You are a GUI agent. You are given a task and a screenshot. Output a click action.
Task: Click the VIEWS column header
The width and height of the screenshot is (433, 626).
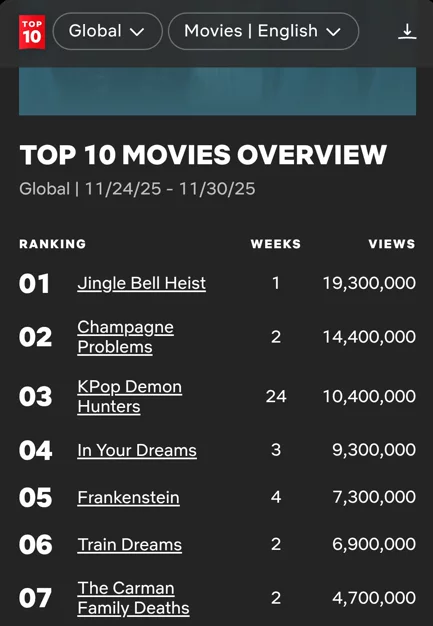392,244
